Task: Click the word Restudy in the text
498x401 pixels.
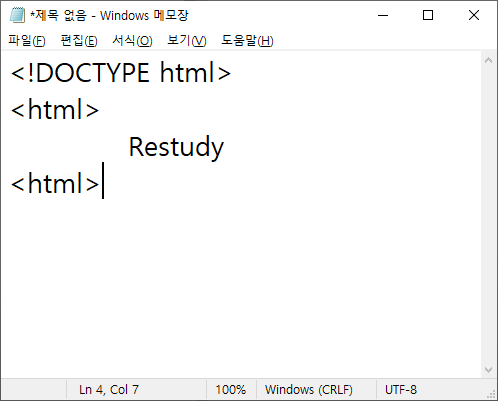Action: coord(176,147)
